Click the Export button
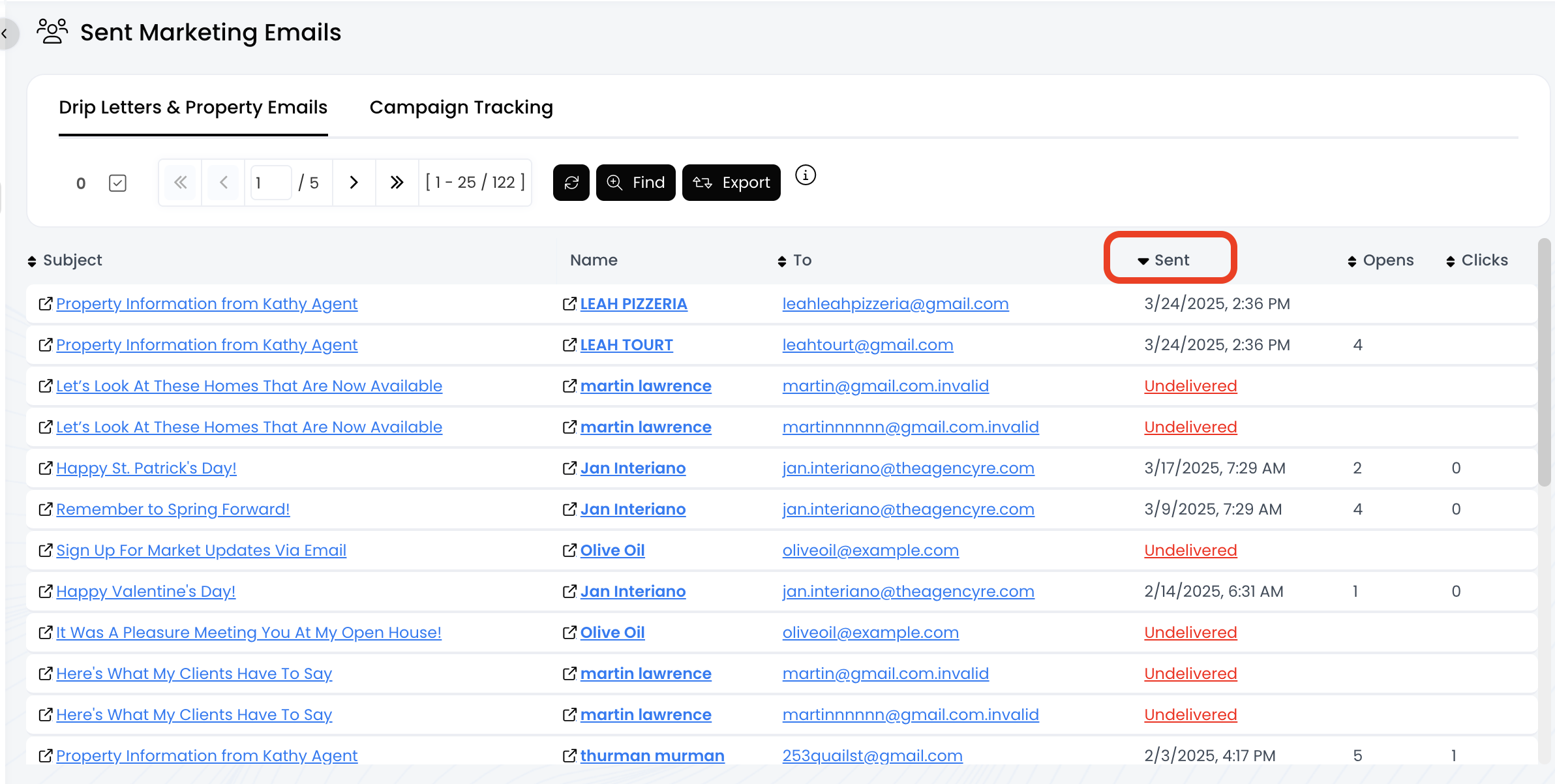The image size is (1555, 784). [731, 183]
